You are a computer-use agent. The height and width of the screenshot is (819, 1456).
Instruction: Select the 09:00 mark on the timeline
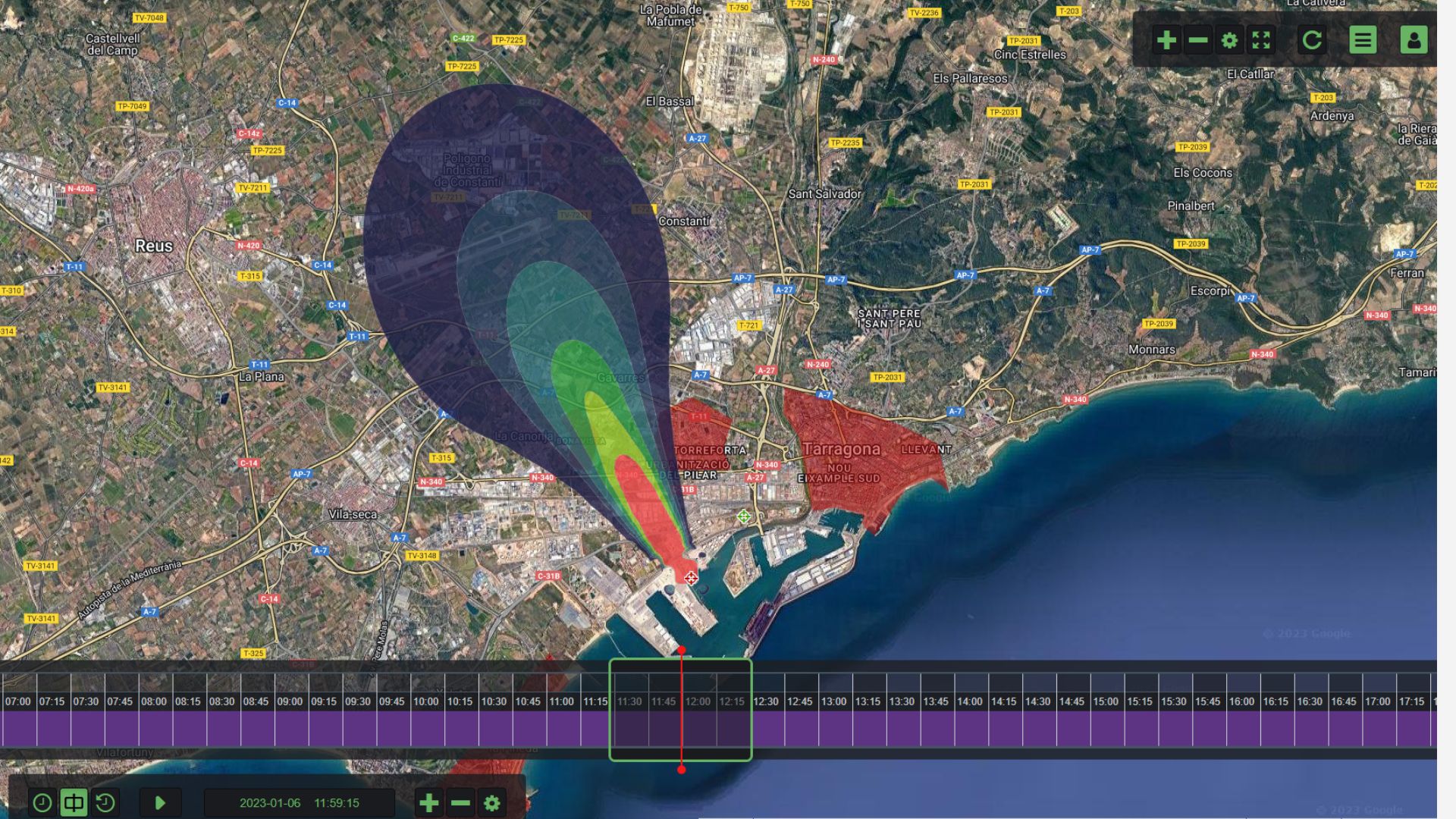pos(289,701)
